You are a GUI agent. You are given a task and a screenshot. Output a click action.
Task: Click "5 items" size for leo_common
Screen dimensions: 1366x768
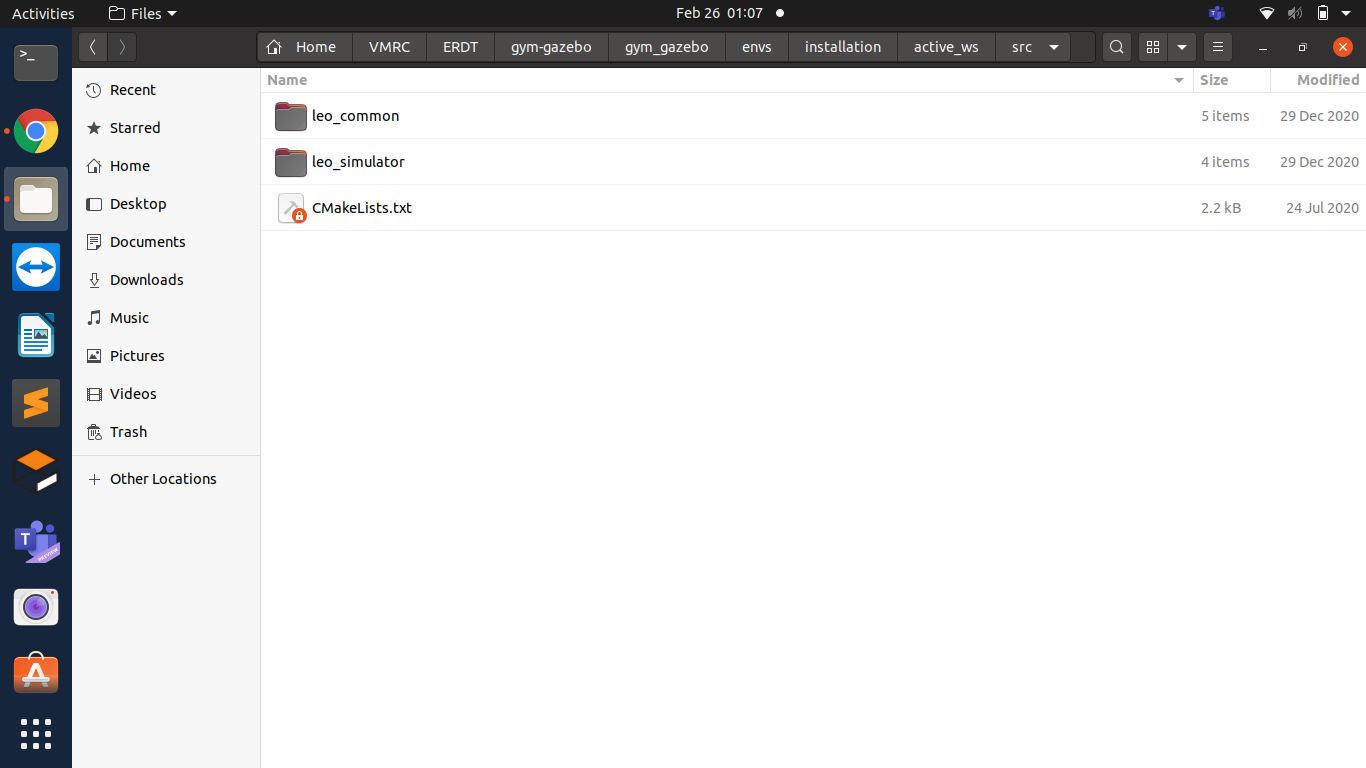click(x=1225, y=116)
